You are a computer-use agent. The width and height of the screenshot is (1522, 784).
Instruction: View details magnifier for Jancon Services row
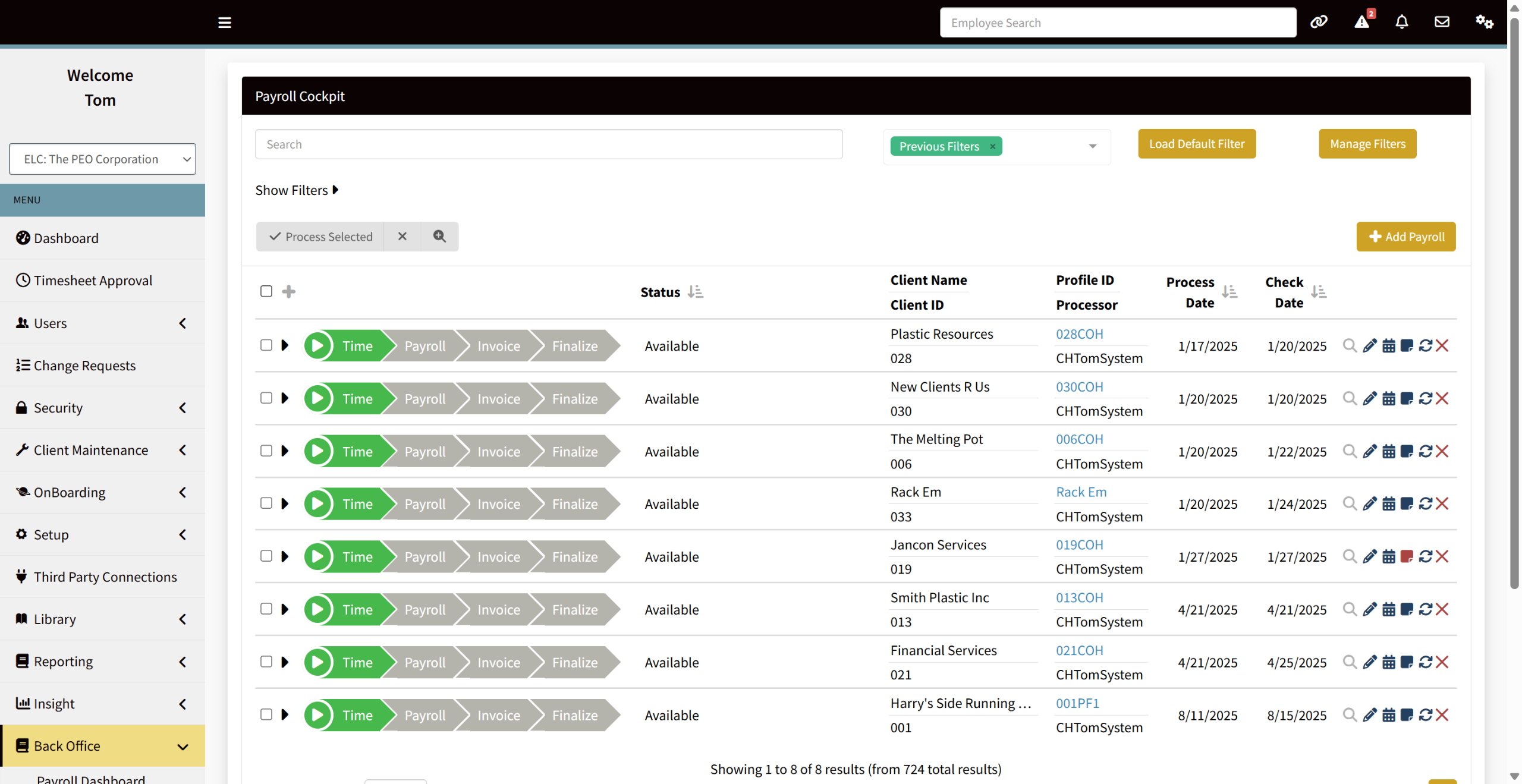click(1350, 556)
